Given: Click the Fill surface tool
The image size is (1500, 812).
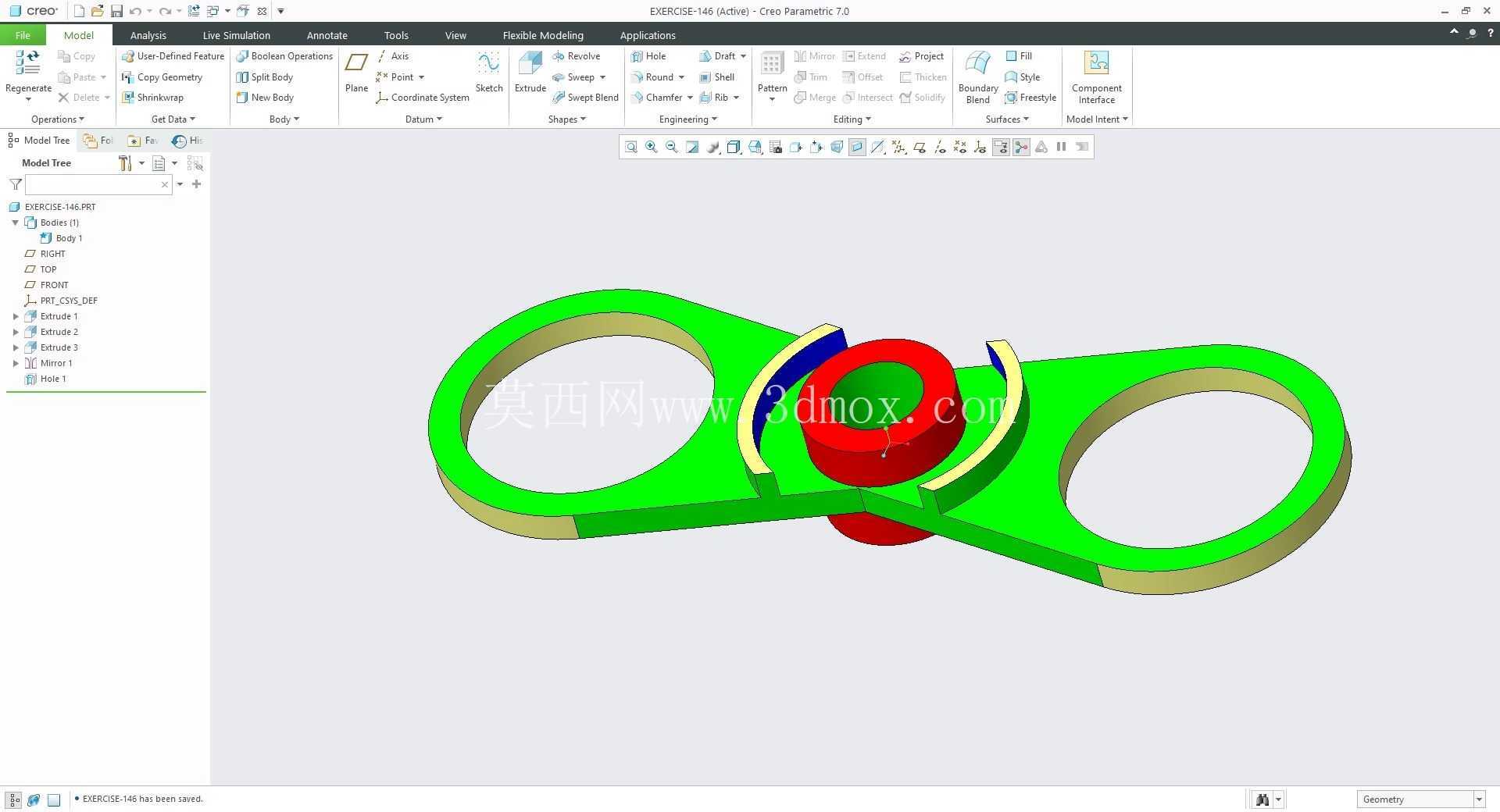Looking at the screenshot, I should coord(1019,56).
